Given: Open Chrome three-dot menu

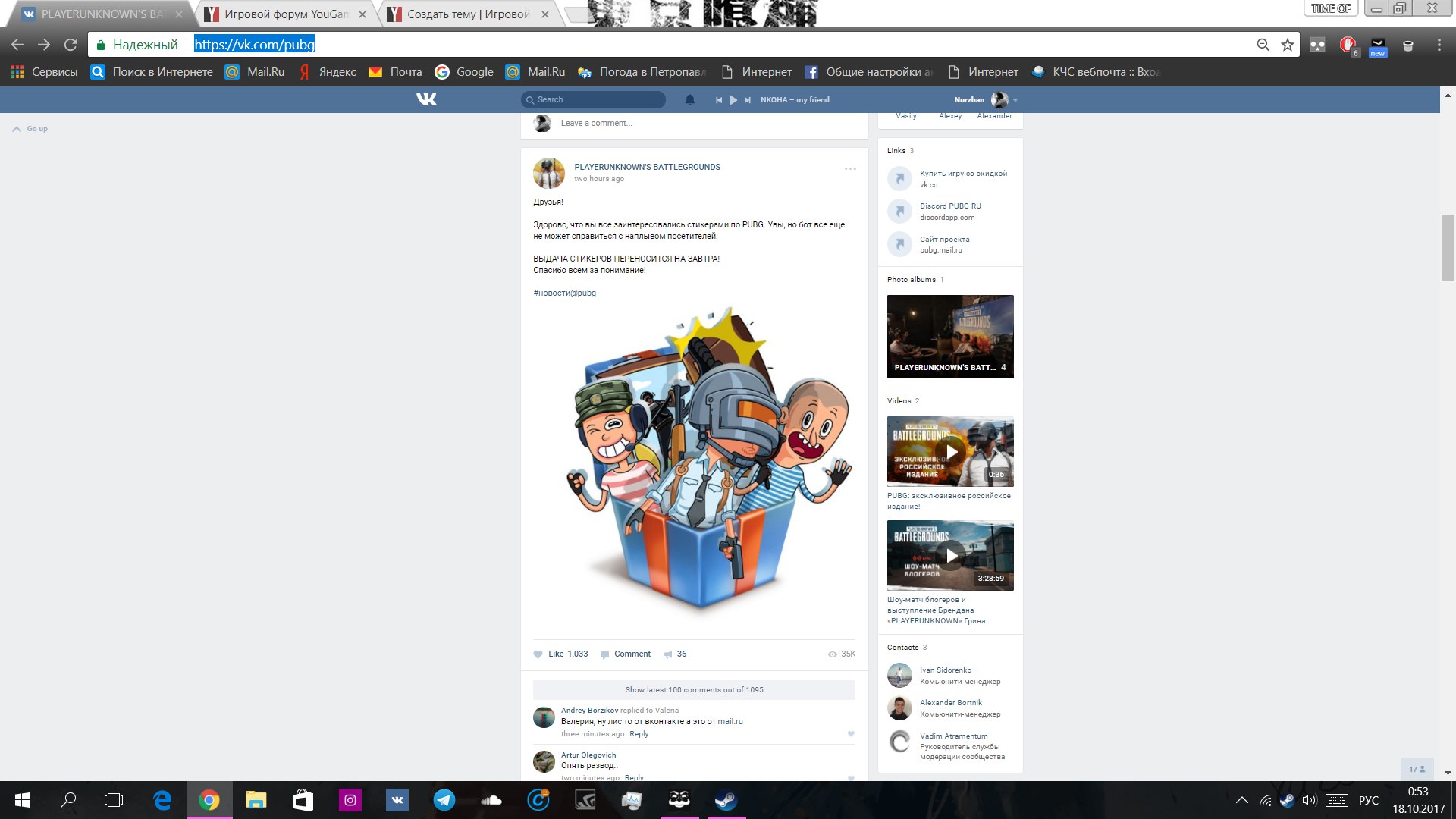Looking at the screenshot, I should tap(1439, 45).
